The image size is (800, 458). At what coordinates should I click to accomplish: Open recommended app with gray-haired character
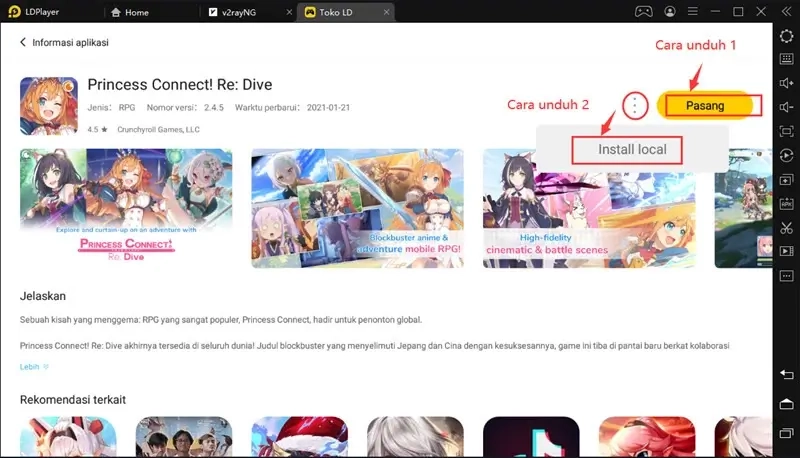tap(415, 437)
